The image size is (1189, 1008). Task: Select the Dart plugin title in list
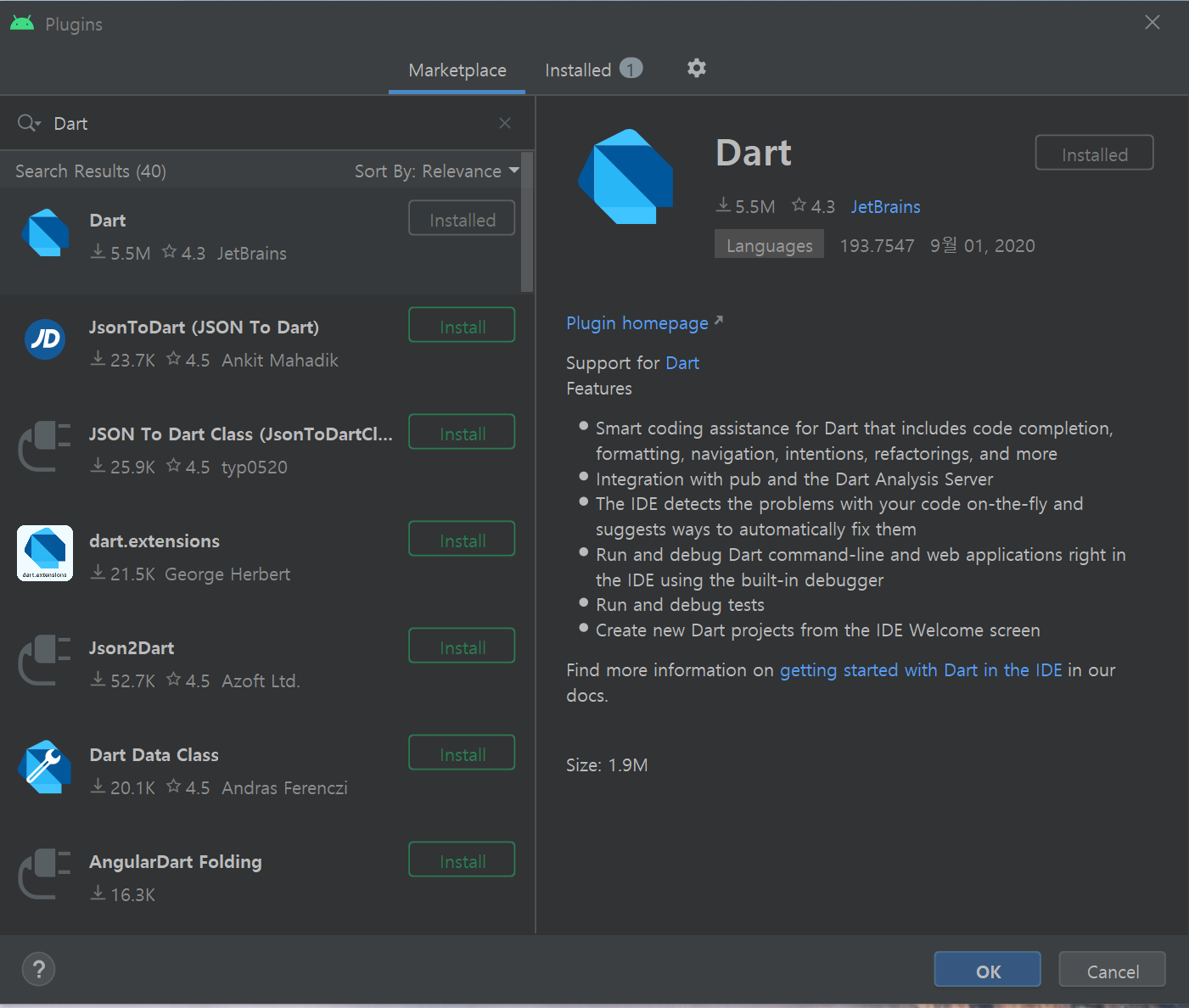click(108, 221)
